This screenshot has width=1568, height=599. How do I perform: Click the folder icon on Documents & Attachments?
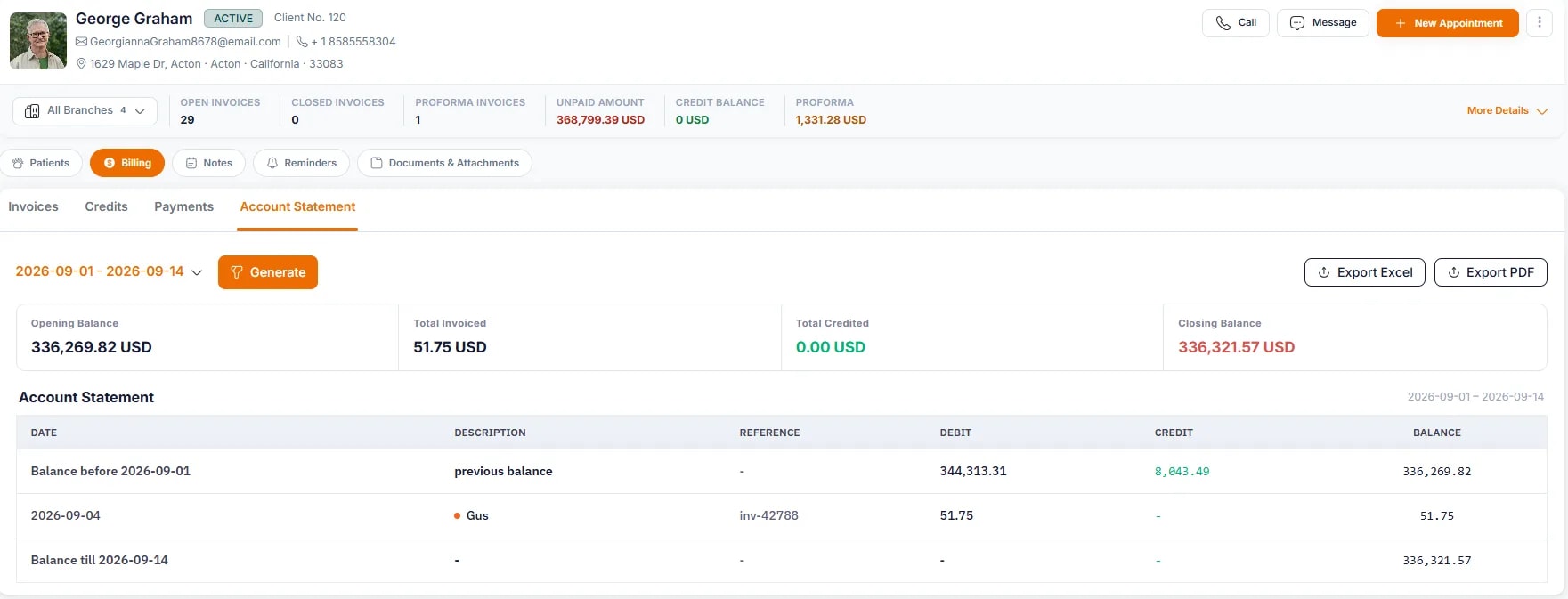(377, 163)
